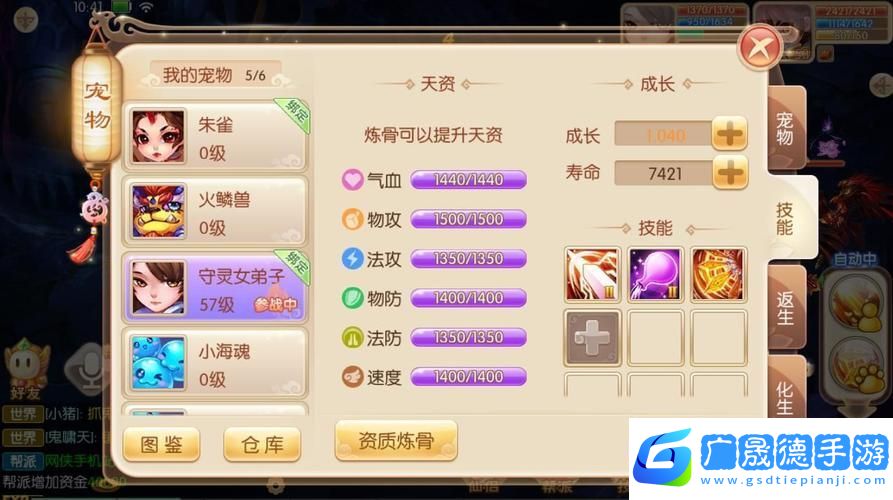Increase 寿命 with the plus button

(x=730, y=173)
